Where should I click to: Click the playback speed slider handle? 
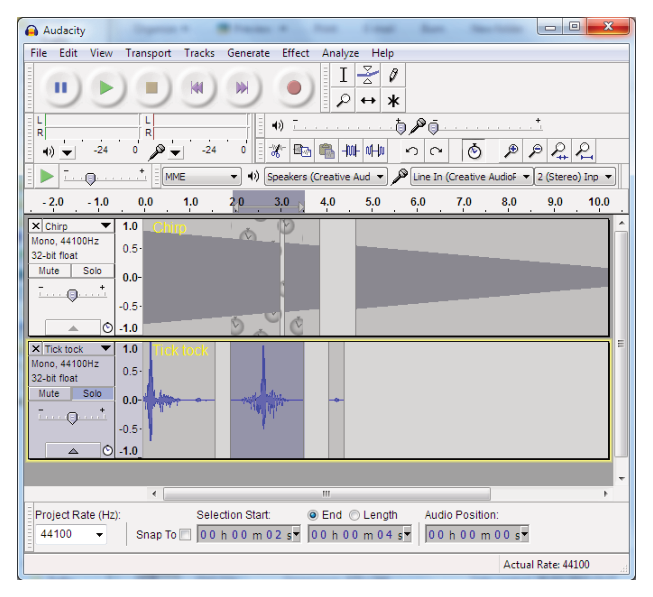[90, 179]
